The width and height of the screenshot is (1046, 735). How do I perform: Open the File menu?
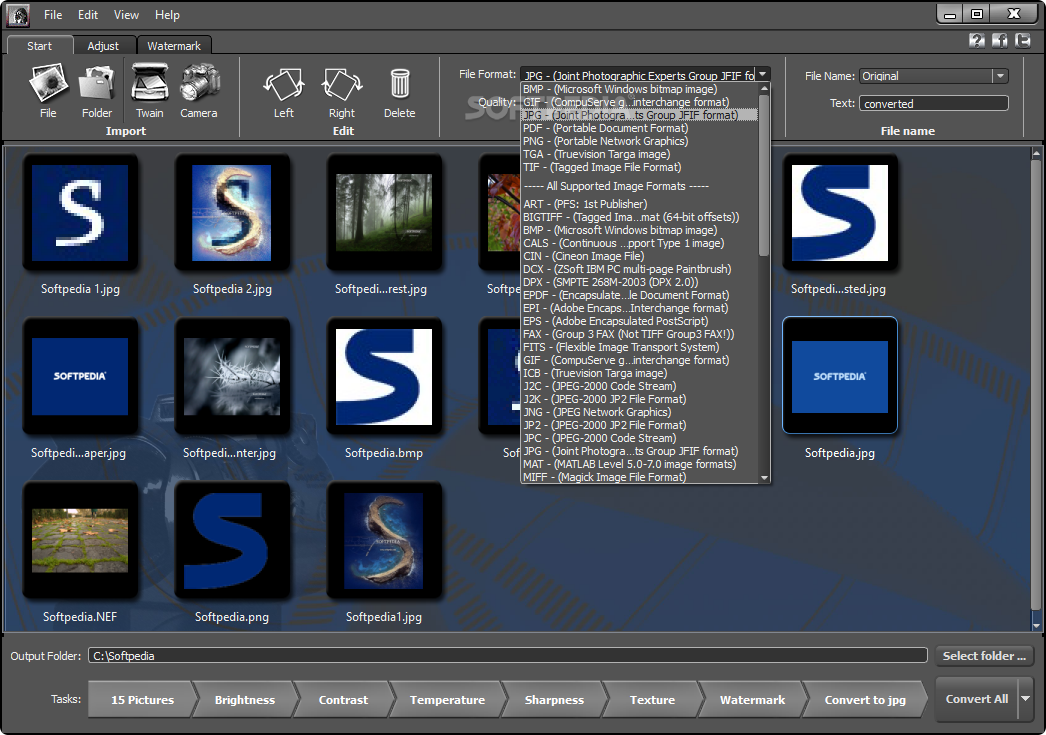tap(53, 15)
